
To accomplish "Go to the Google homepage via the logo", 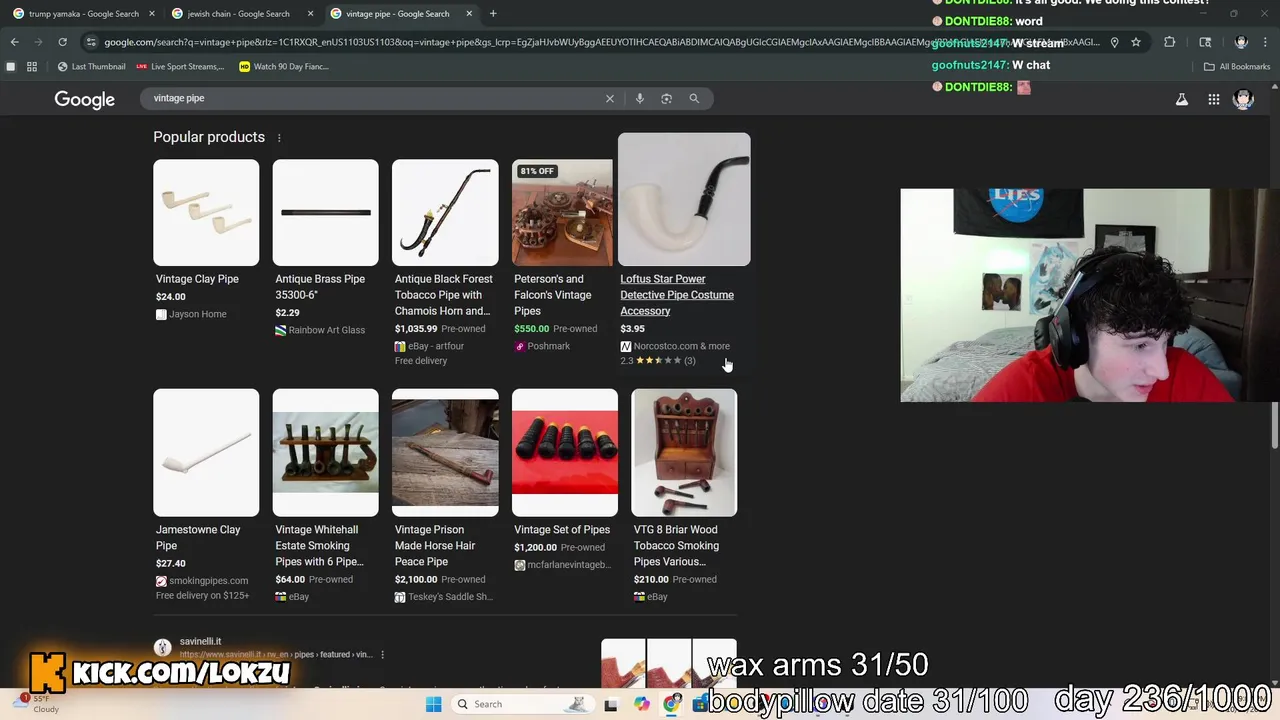I will tap(84, 99).
